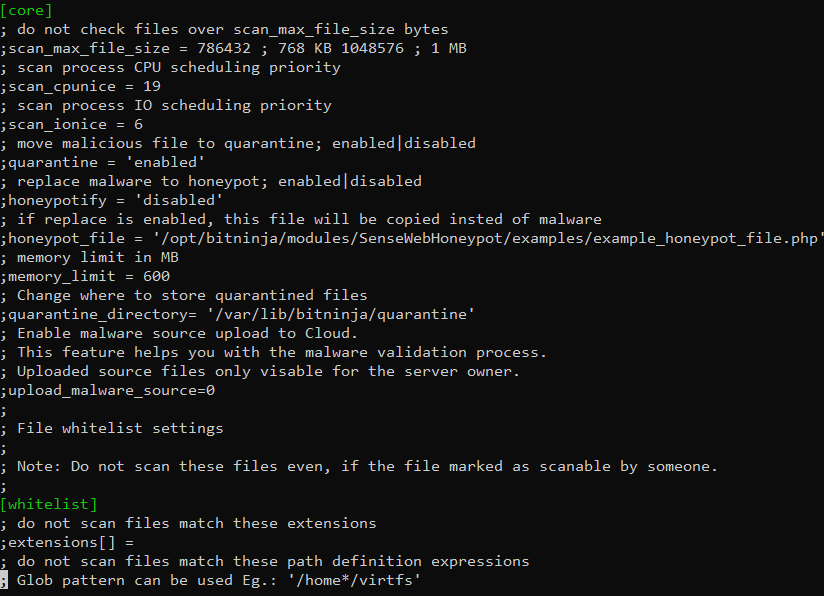Click the 'File whitelist settings' comment
Image resolution: width=824 pixels, height=596 pixels.
coord(120,428)
